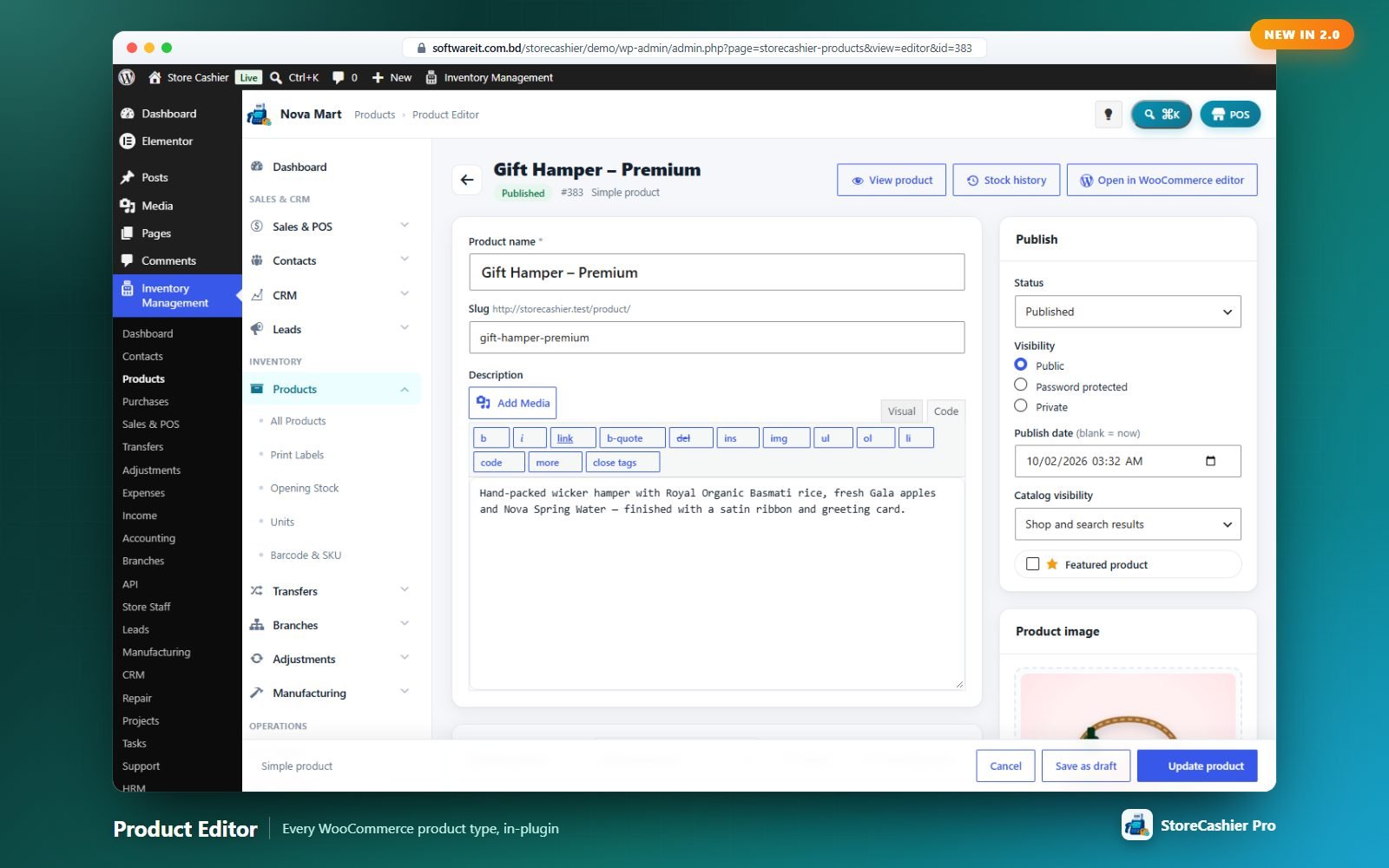Open All Products submenu item
The image size is (1389, 868).
(298, 421)
